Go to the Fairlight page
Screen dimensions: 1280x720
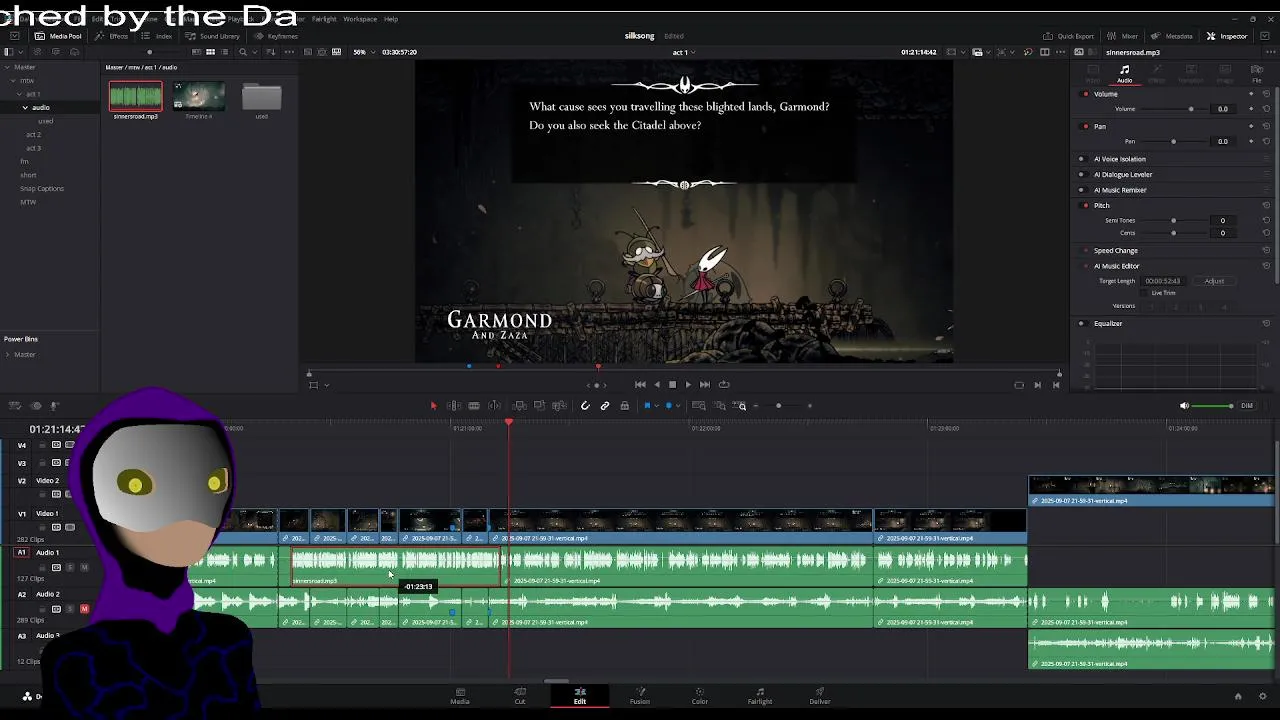(x=760, y=694)
